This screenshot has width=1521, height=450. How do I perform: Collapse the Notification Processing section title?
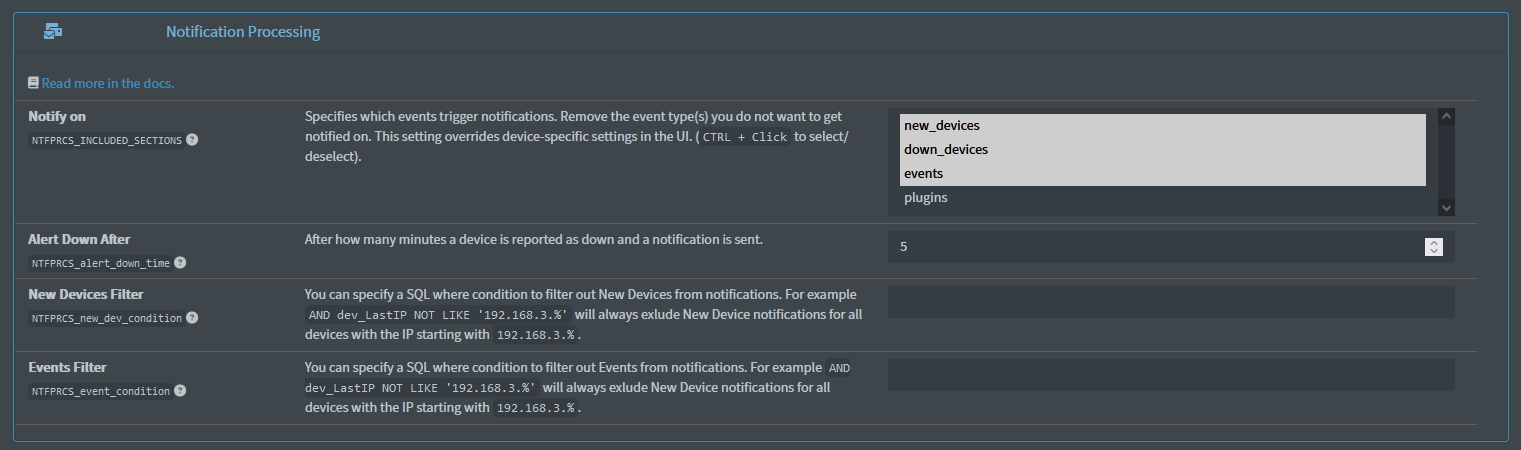(x=243, y=32)
